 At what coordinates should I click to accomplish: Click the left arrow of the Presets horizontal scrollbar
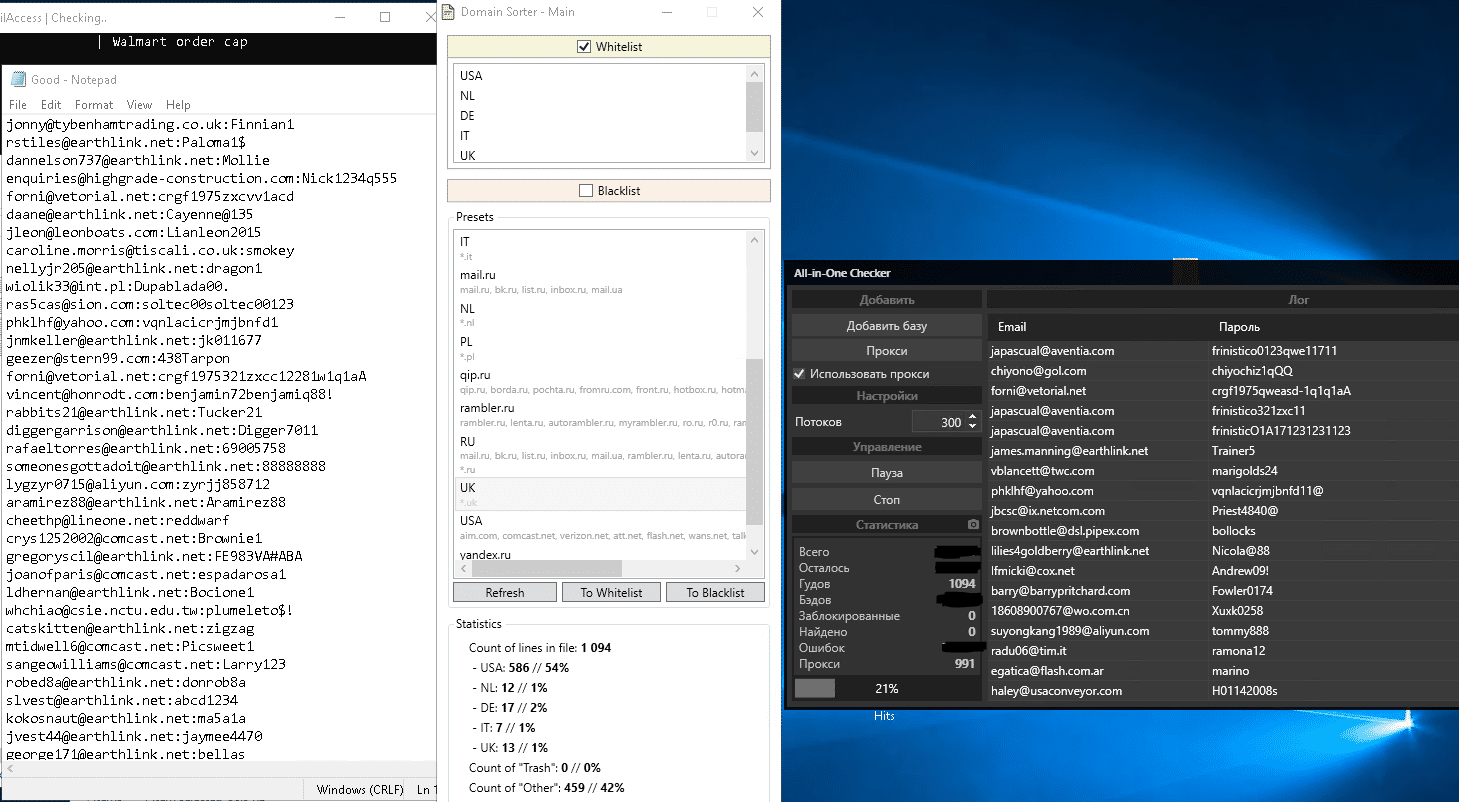pyautogui.click(x=461, y=568)
